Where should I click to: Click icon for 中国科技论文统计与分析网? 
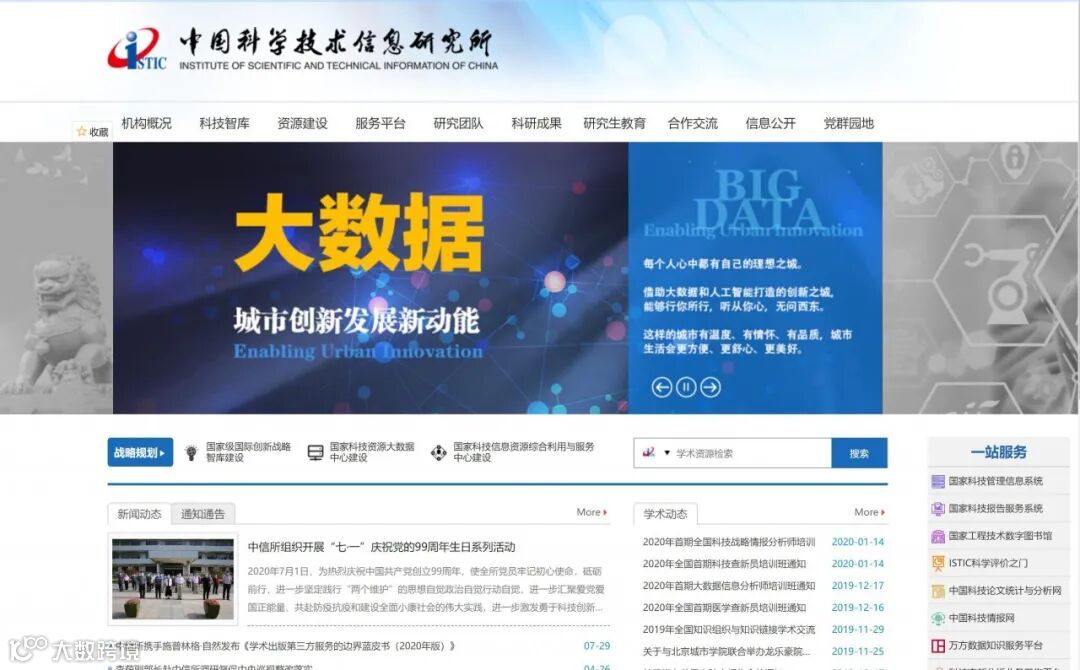click(938, 591)
